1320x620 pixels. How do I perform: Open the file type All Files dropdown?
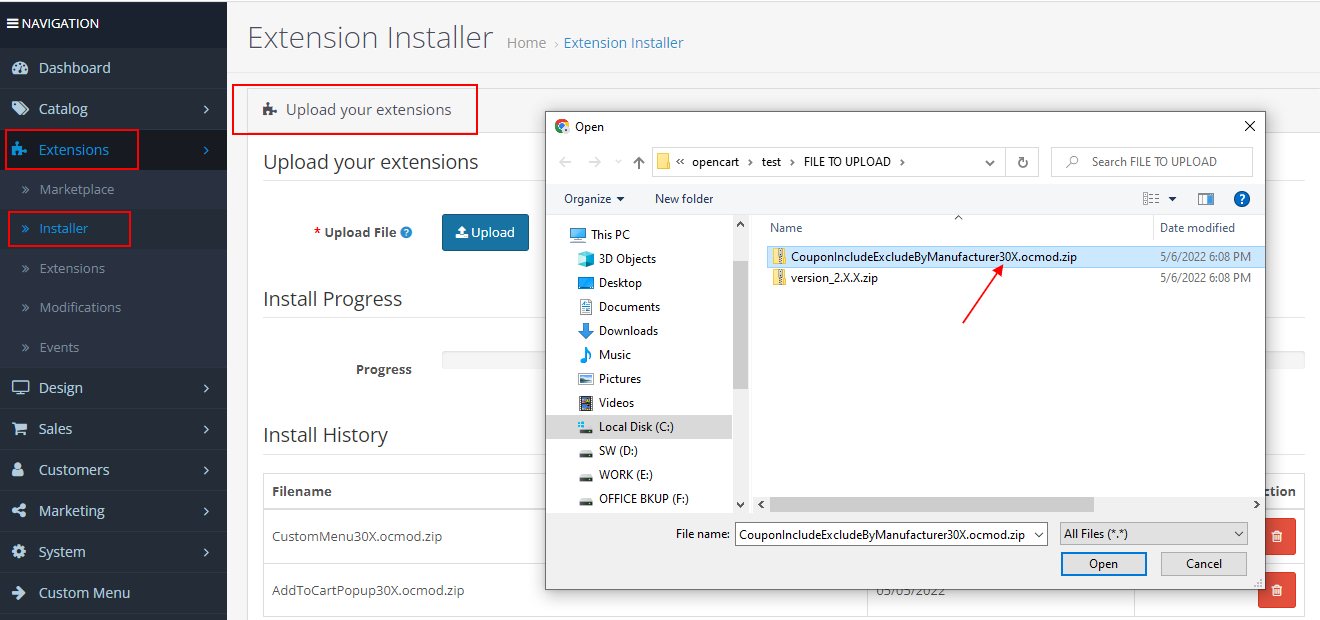[x=1153, y=534]
